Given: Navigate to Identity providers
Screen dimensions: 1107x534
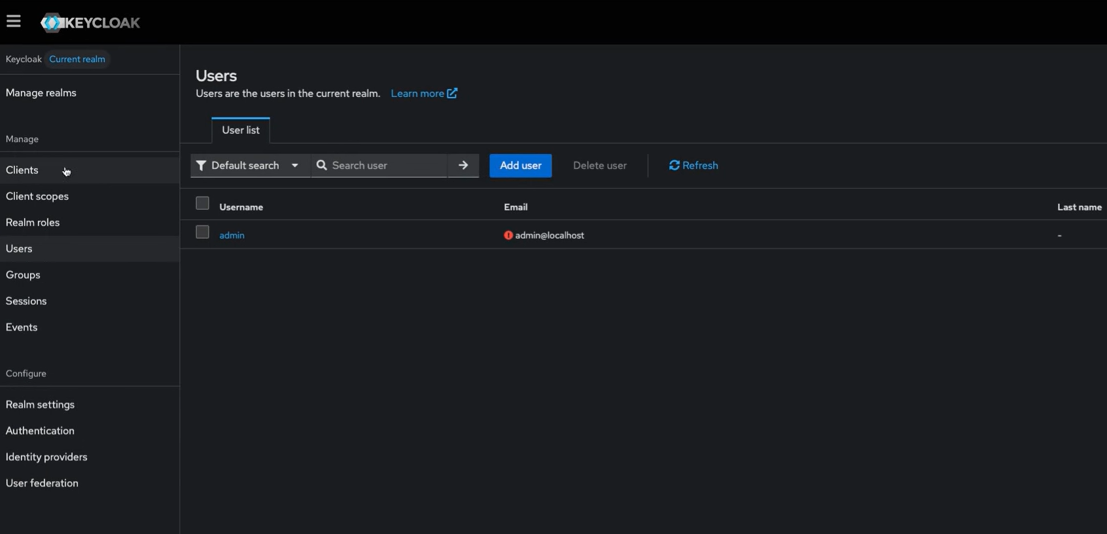Looking at the screenshot, I should click(46, 457).
